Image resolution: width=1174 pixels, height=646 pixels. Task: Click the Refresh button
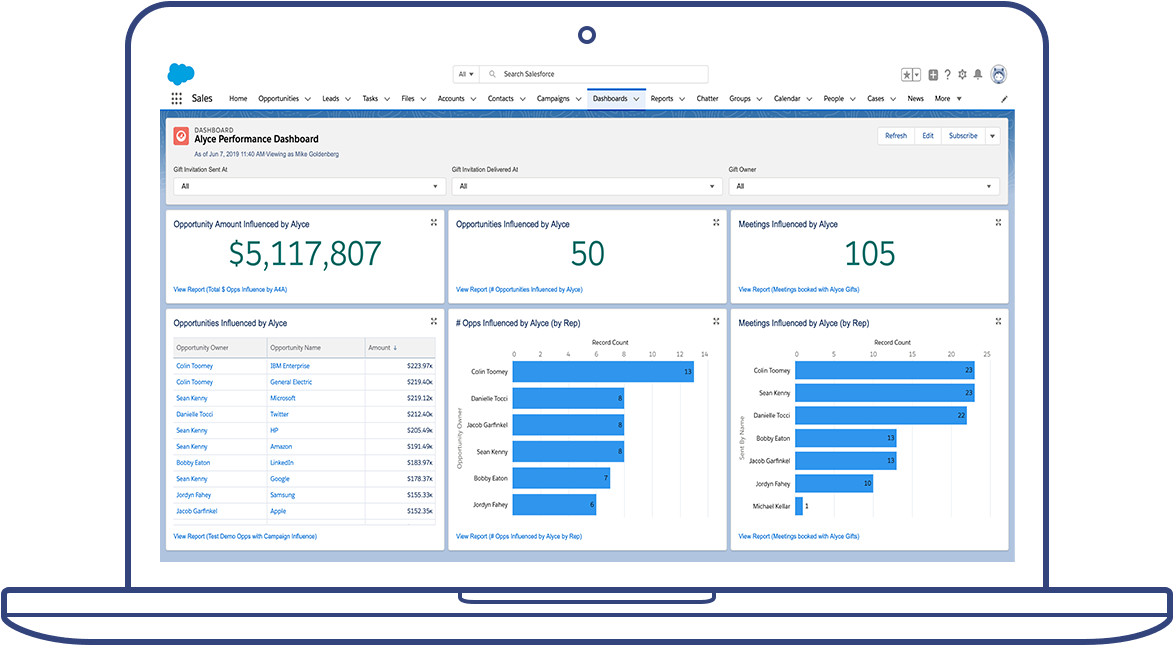click(x=896, y=136)
